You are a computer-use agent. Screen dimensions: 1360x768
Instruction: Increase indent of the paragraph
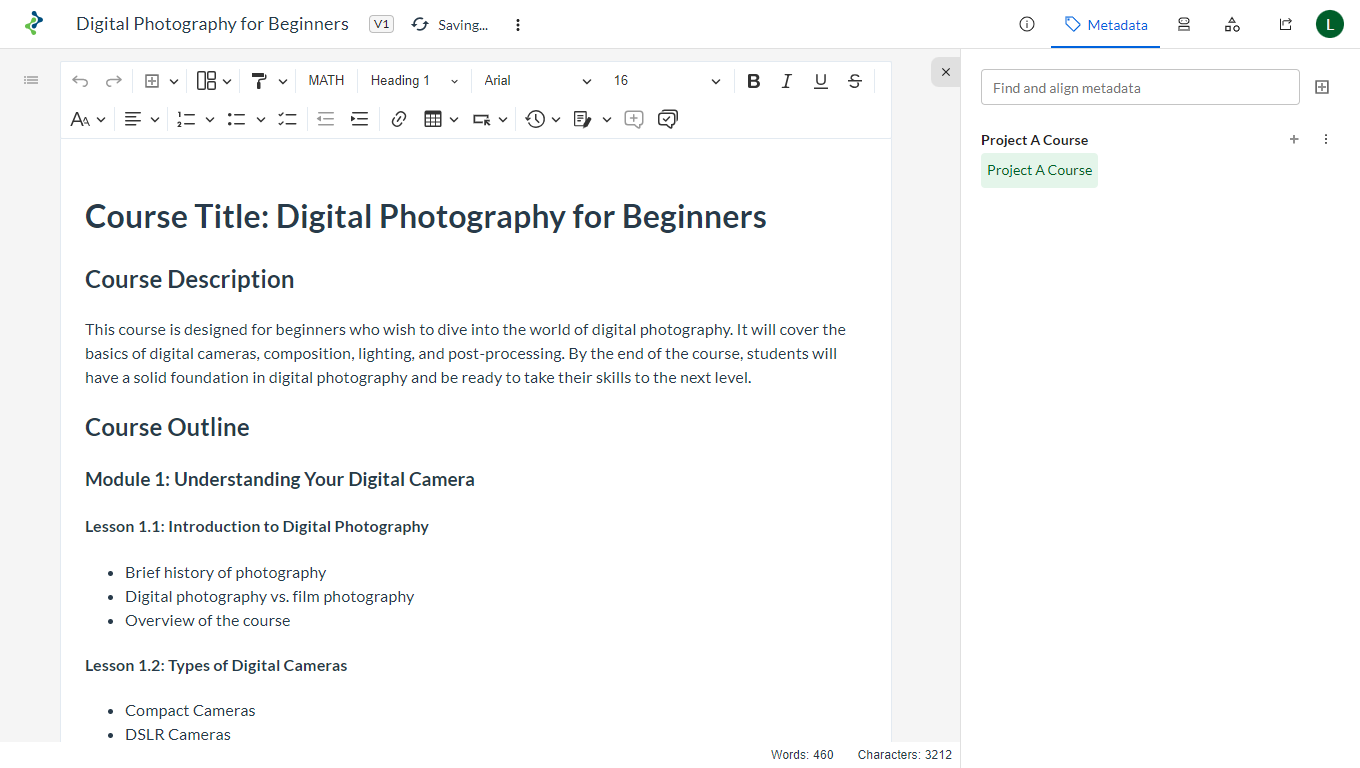coord(359,119)
